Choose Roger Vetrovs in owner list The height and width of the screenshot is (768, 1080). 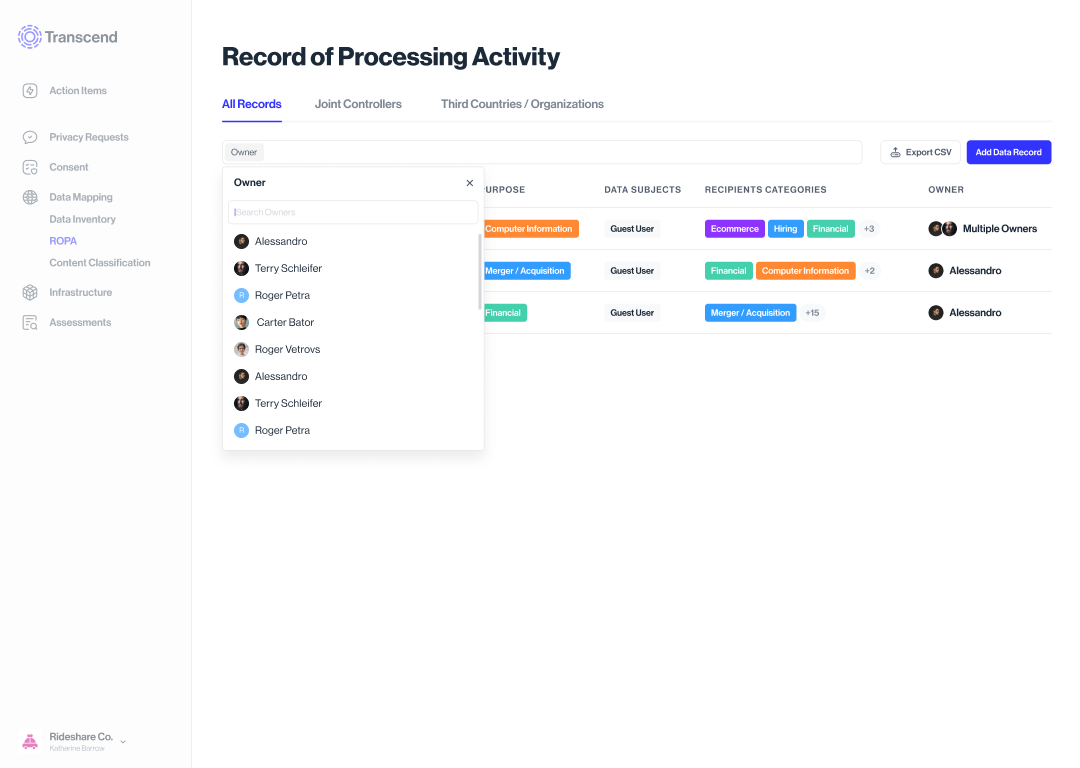tap(287, 349)
